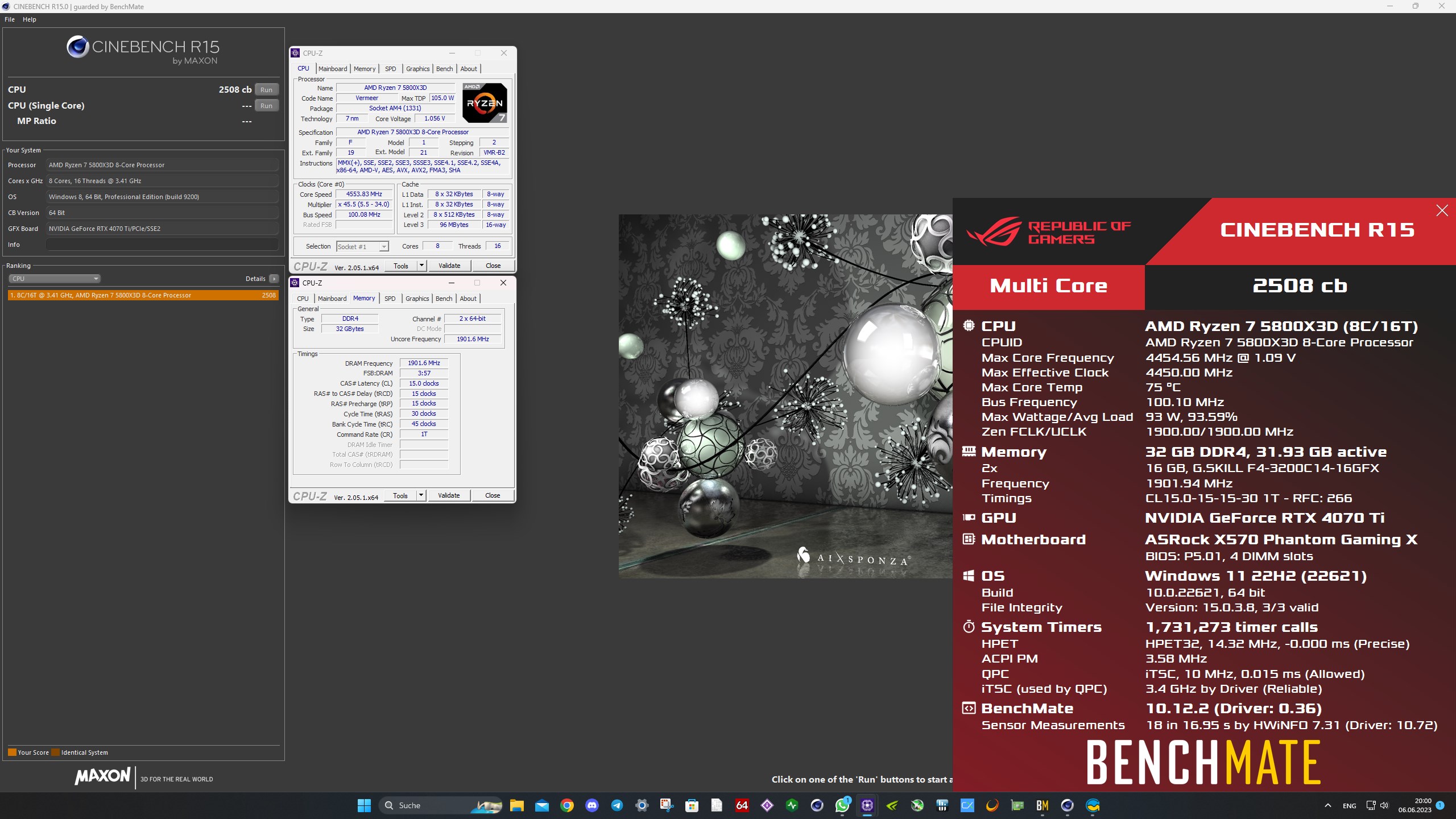Switch to Bench tab in lower CPU-Z window

coord(444,299)
